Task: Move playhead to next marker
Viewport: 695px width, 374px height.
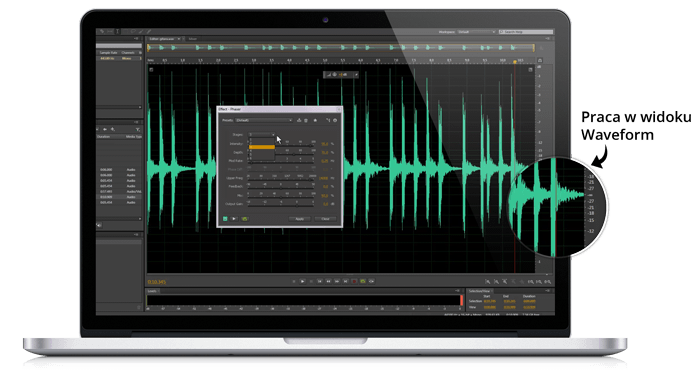Action: tap(345, 281)
